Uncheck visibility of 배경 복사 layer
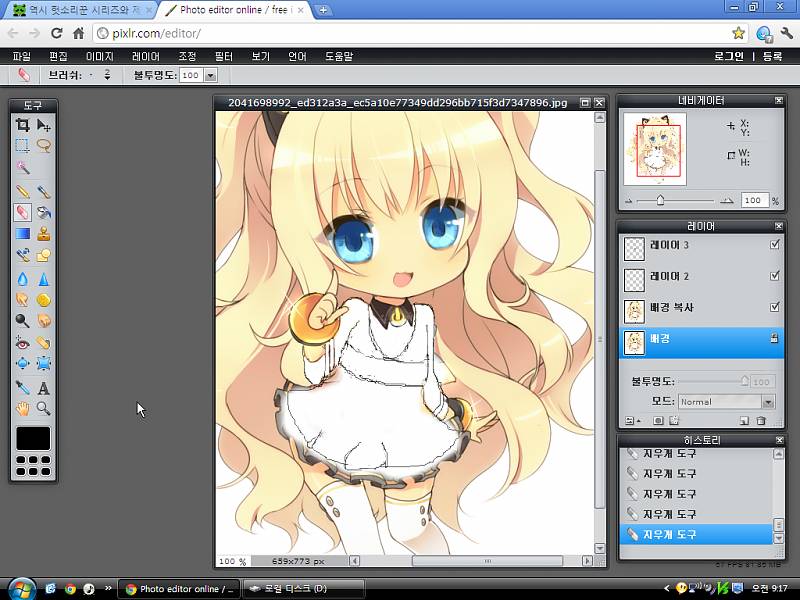This screenshot has width=800, height=600. pos(774,307)
